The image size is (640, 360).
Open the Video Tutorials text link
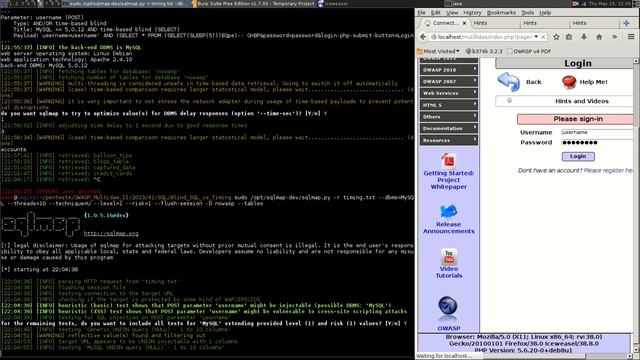[449, 272]
